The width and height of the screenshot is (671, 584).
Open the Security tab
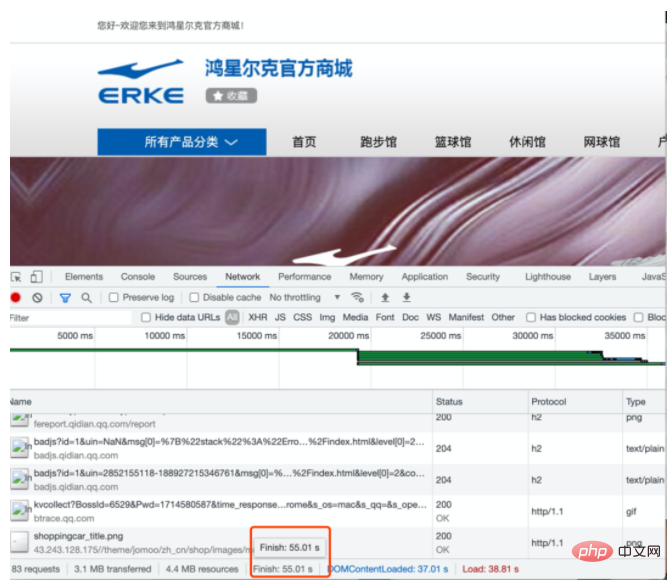pos(483,277)
